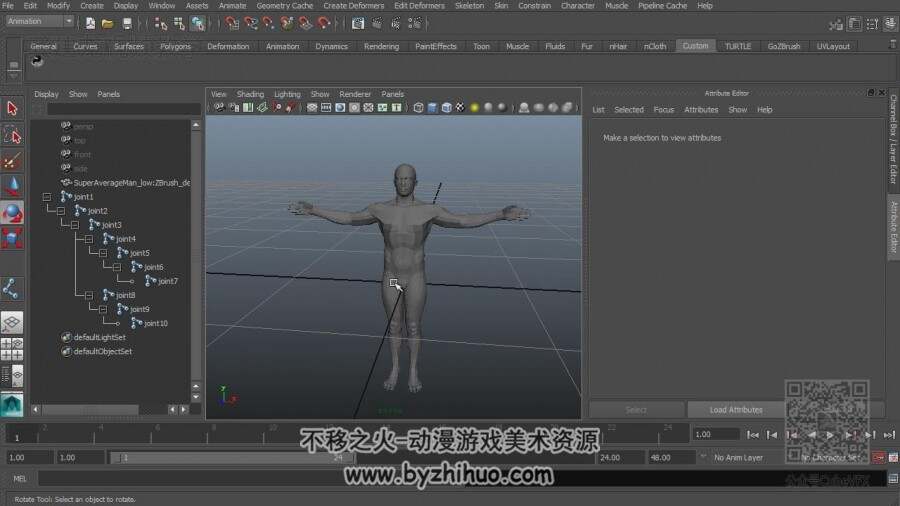This screenshot has width=900, height=506.
Task: Click Select Camera icon in viewport toolbar
Action: pos(219,107)
